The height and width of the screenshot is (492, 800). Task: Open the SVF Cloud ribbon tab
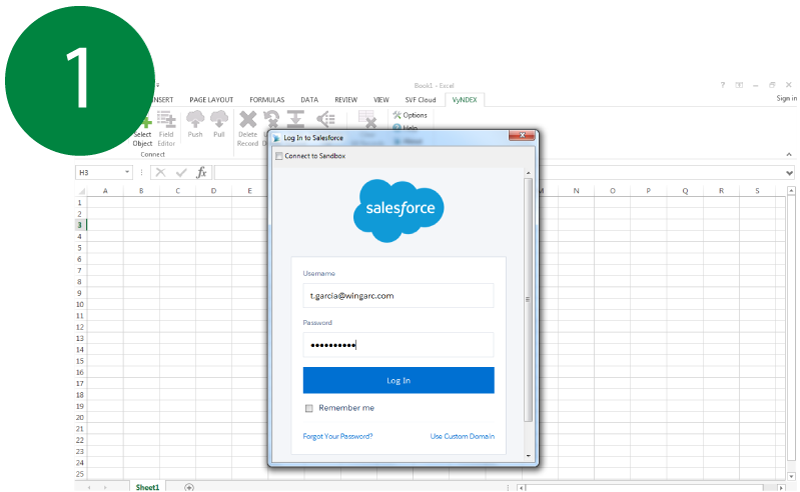(420, 100)
